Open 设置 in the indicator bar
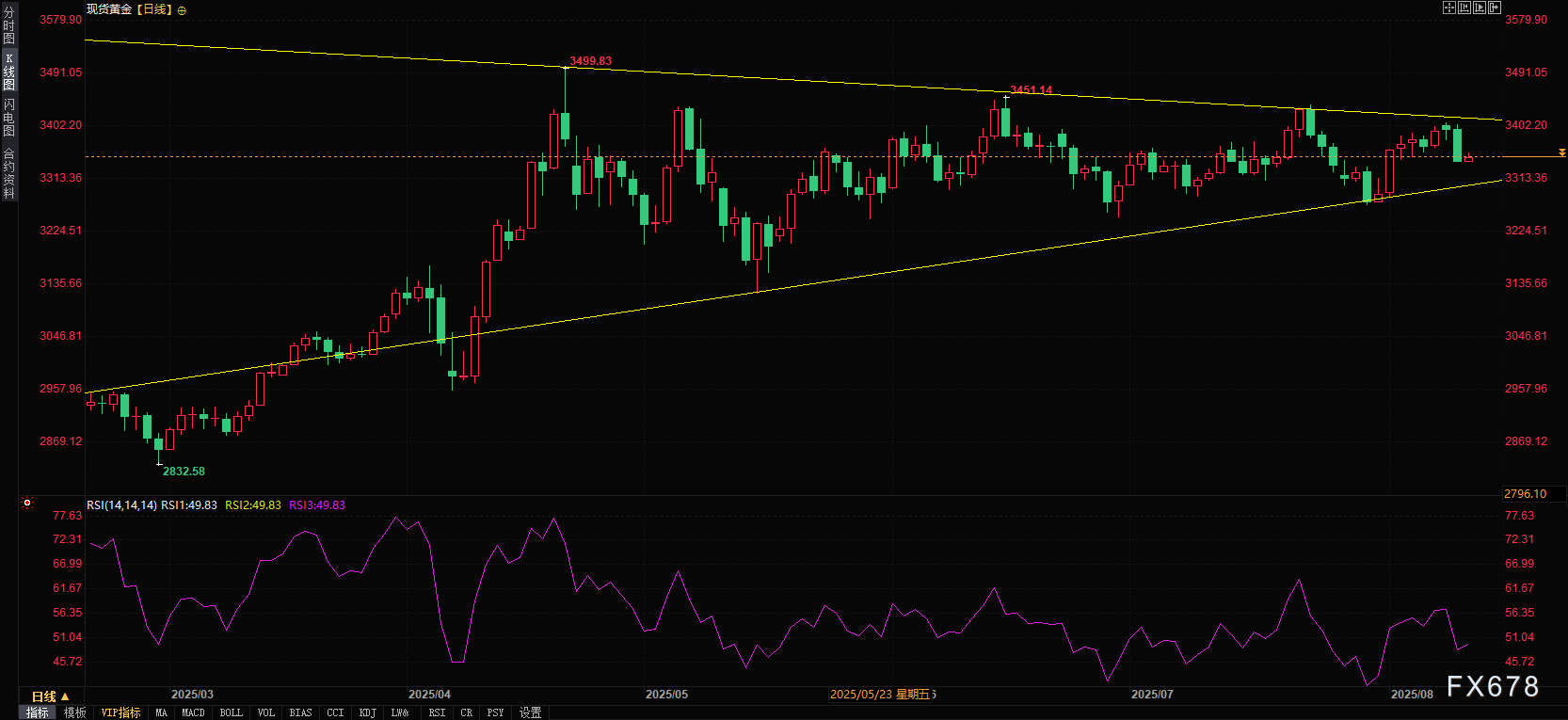Viewport: 1568px width, 720px height. click(x=530, y=712)
